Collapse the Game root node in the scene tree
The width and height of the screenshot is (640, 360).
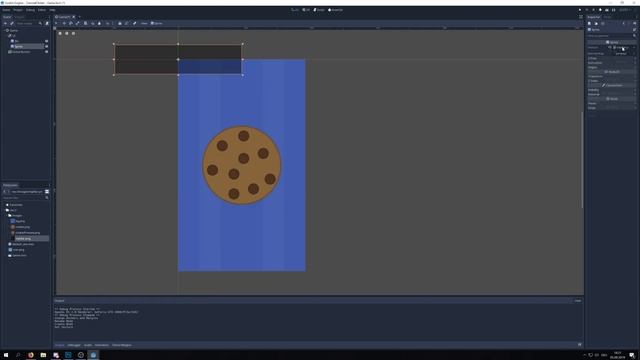click(x=4, y=30)
